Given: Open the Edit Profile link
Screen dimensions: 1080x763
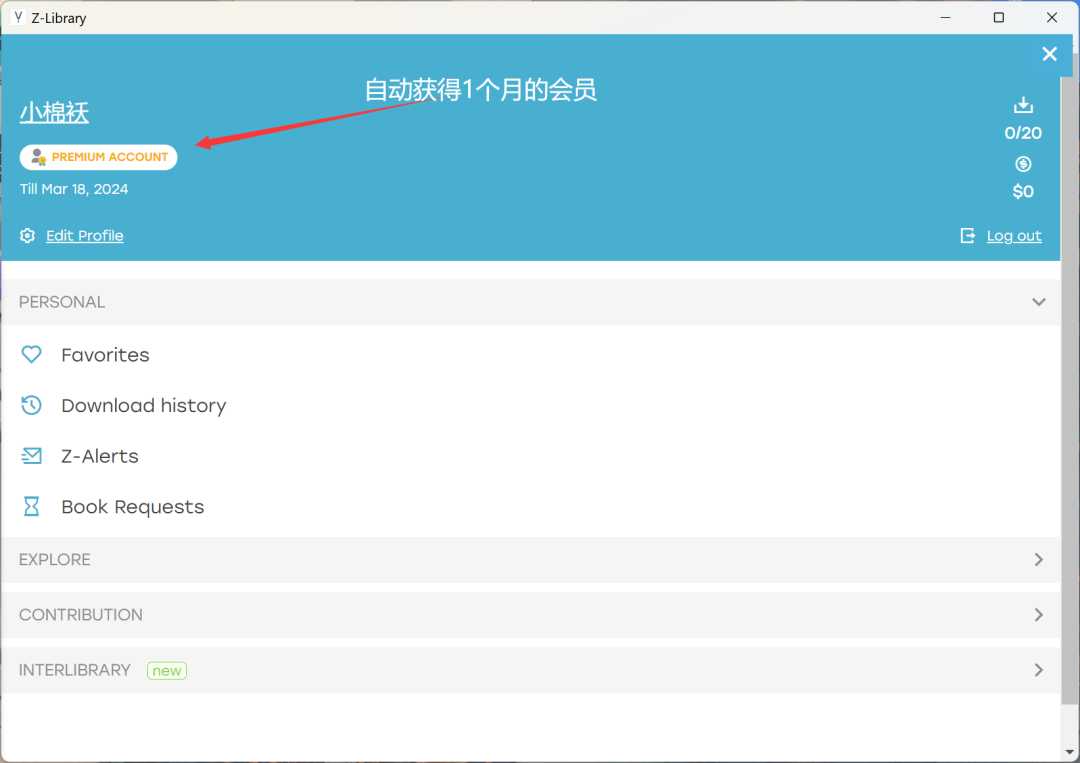Looking at the screenshot, I should [85, 236].
